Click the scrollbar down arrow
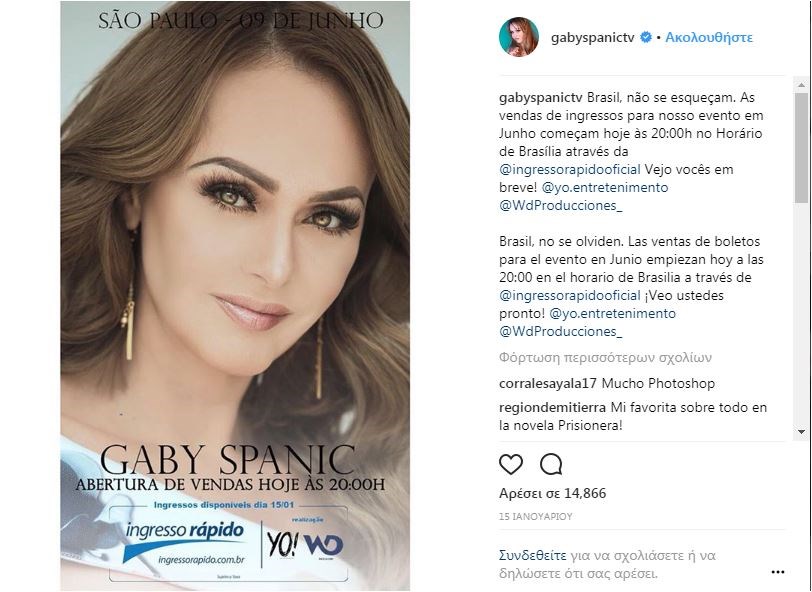This screenshot has width=812, height=592. click(x=801, y=431)
